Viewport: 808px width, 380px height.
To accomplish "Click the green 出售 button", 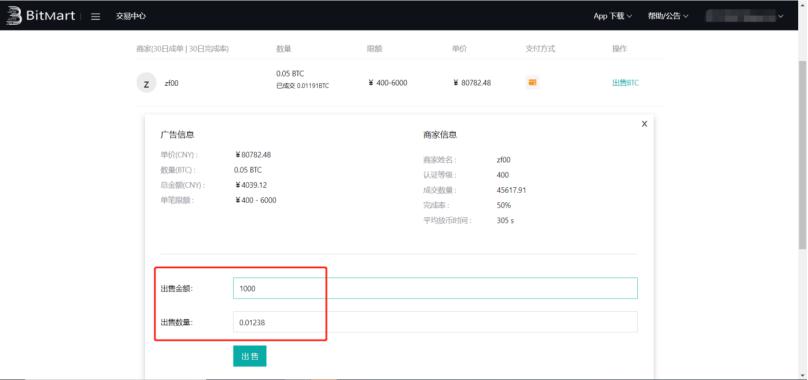I will click(x=250, y=356).
